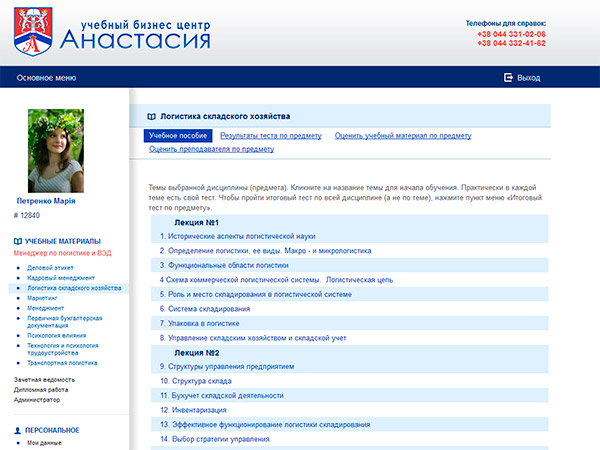Image resolution: width=600 pixels, height=450 pixels.
Task: Open Мои данные in the personal section
Action: pos(46,442)
